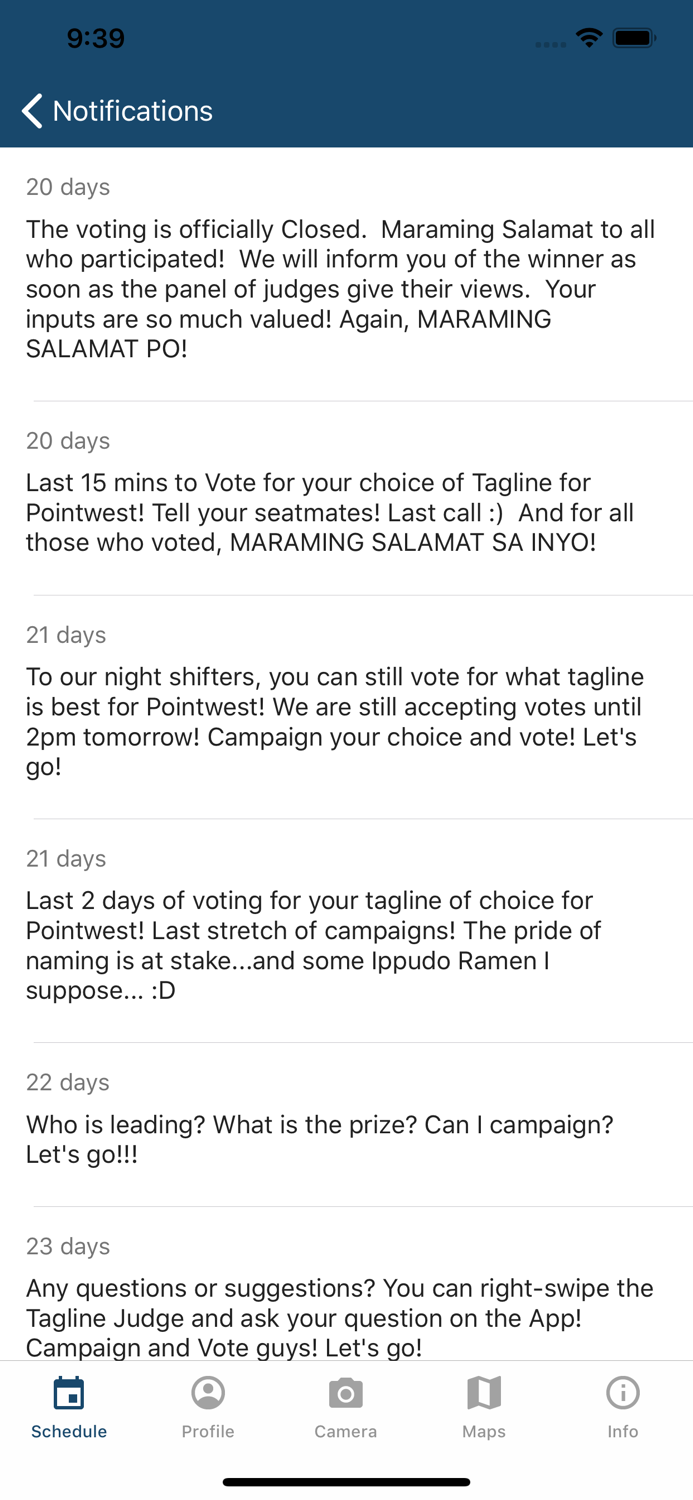Open the "voting is officially Closed" notification

coord(340,289)
